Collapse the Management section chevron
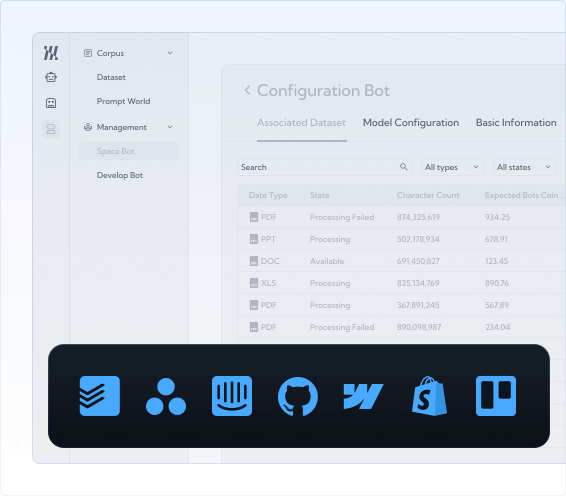 170,127
